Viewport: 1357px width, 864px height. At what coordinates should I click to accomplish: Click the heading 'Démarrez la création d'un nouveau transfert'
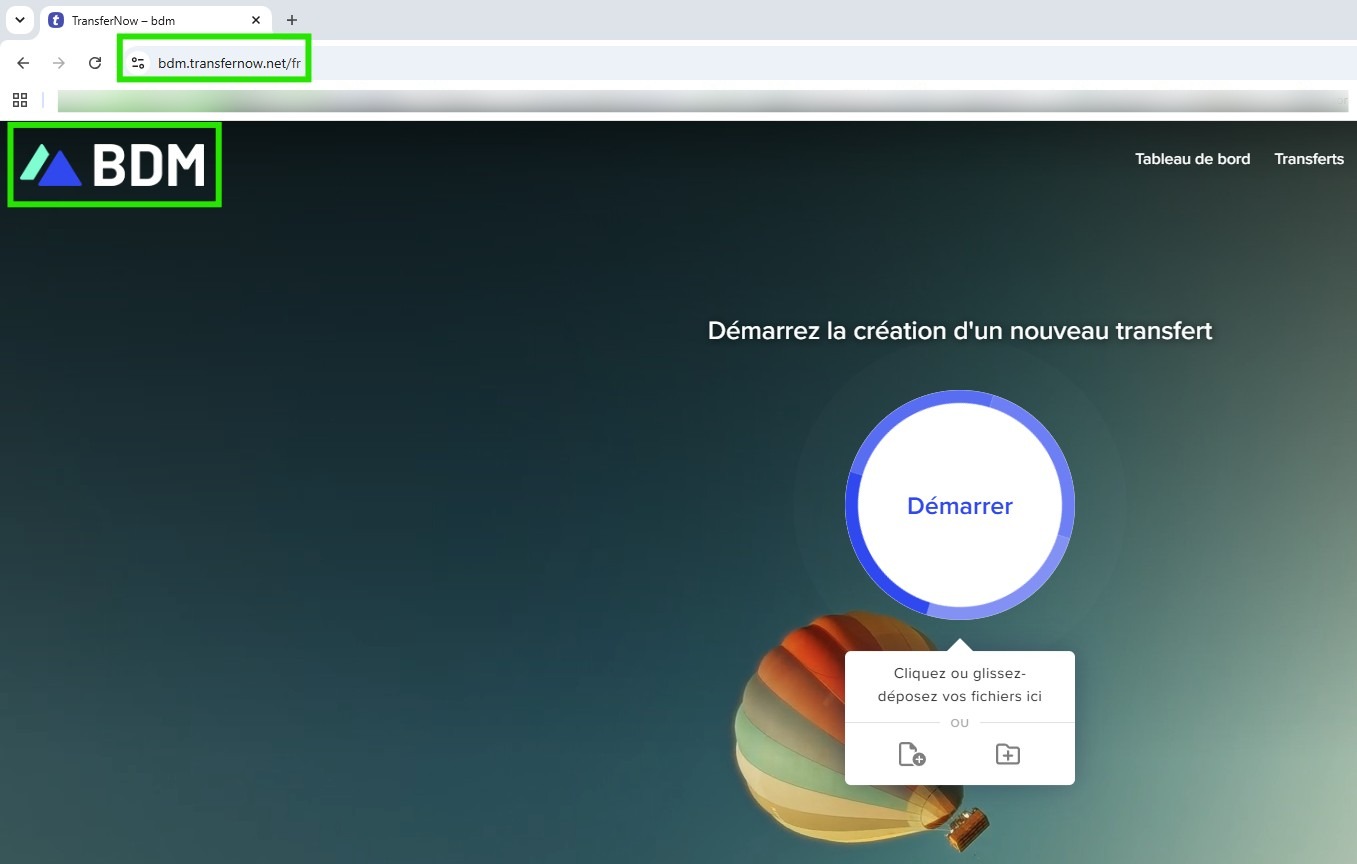pyautogui.click(x=960, y=330)
